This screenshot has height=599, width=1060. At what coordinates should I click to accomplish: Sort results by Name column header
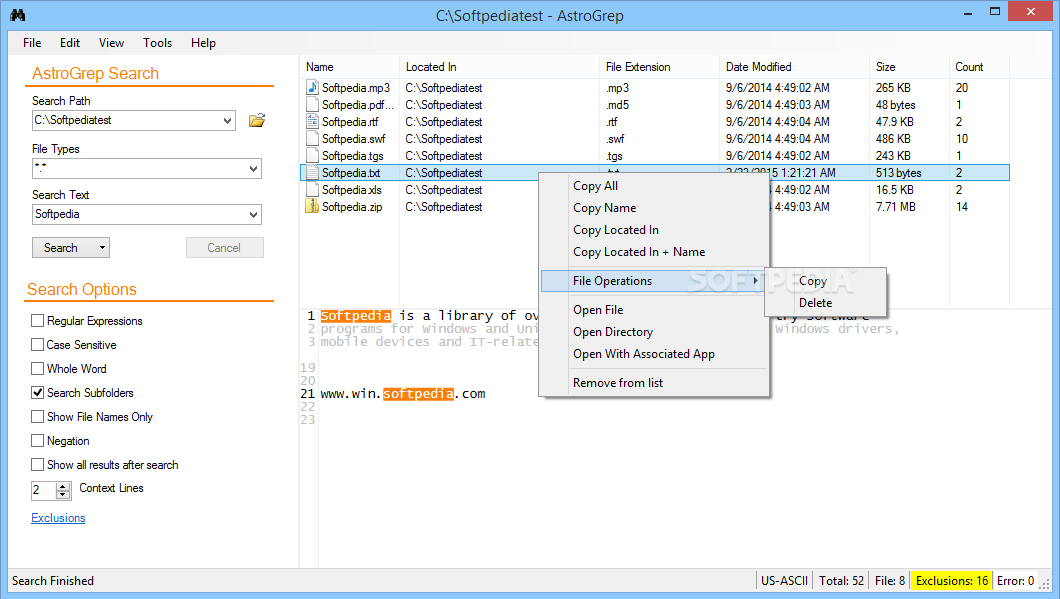350,67
